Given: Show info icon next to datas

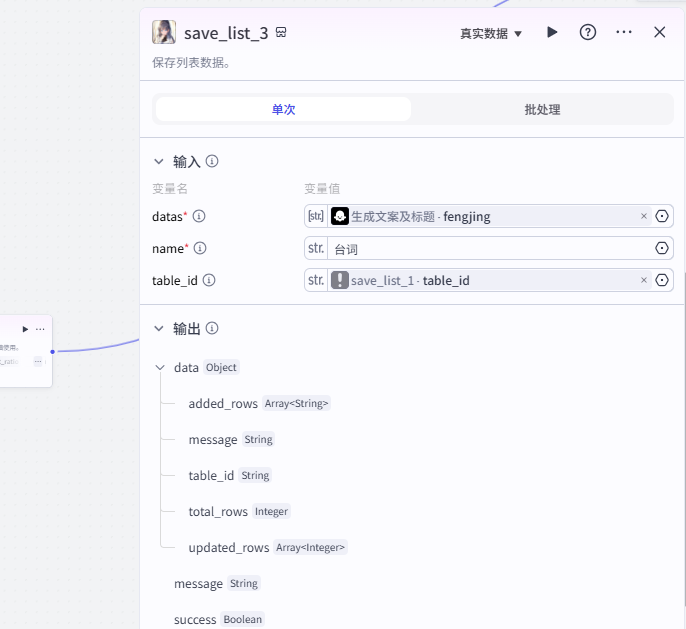Looking at the screenshot, I should pyautogui.click(x=199, y=216).
